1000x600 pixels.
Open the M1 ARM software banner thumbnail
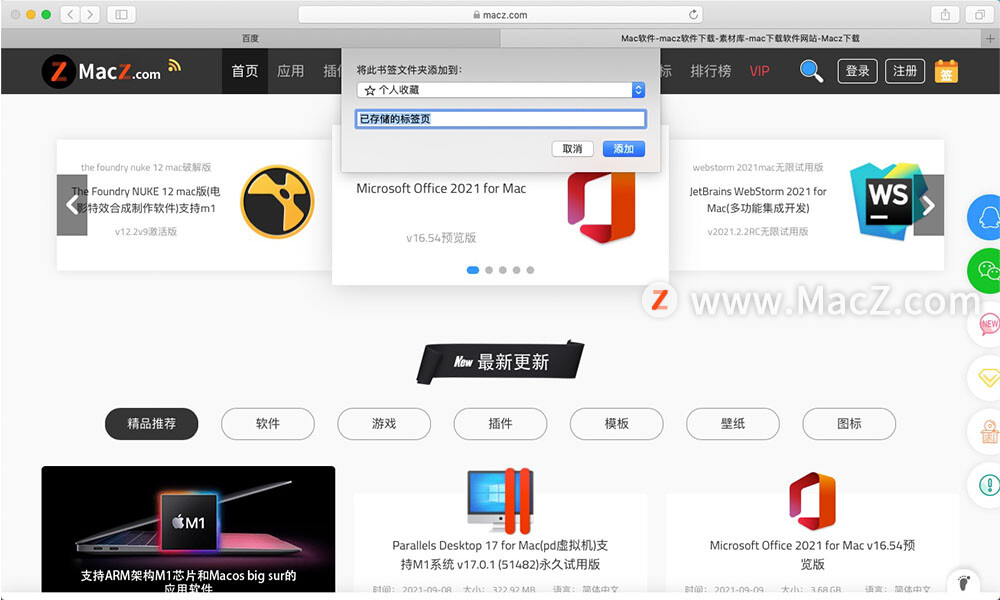coord(188,529)
